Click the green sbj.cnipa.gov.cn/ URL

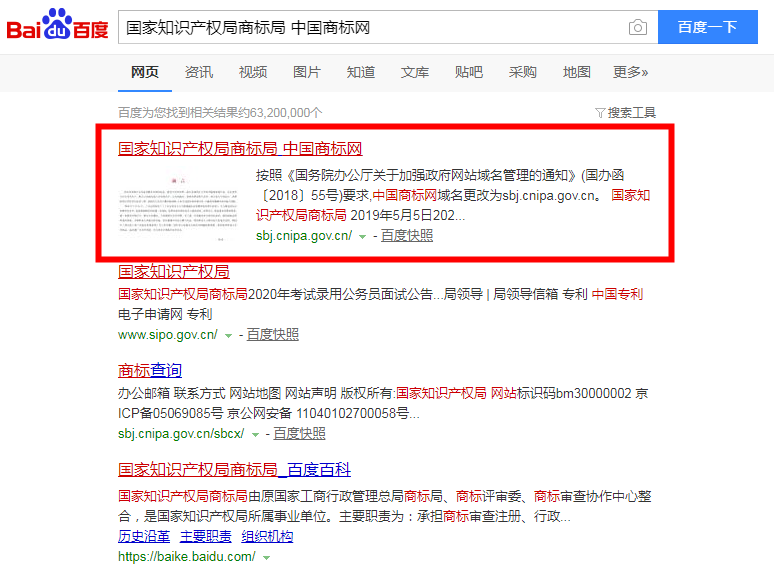[x=304, y=236]
